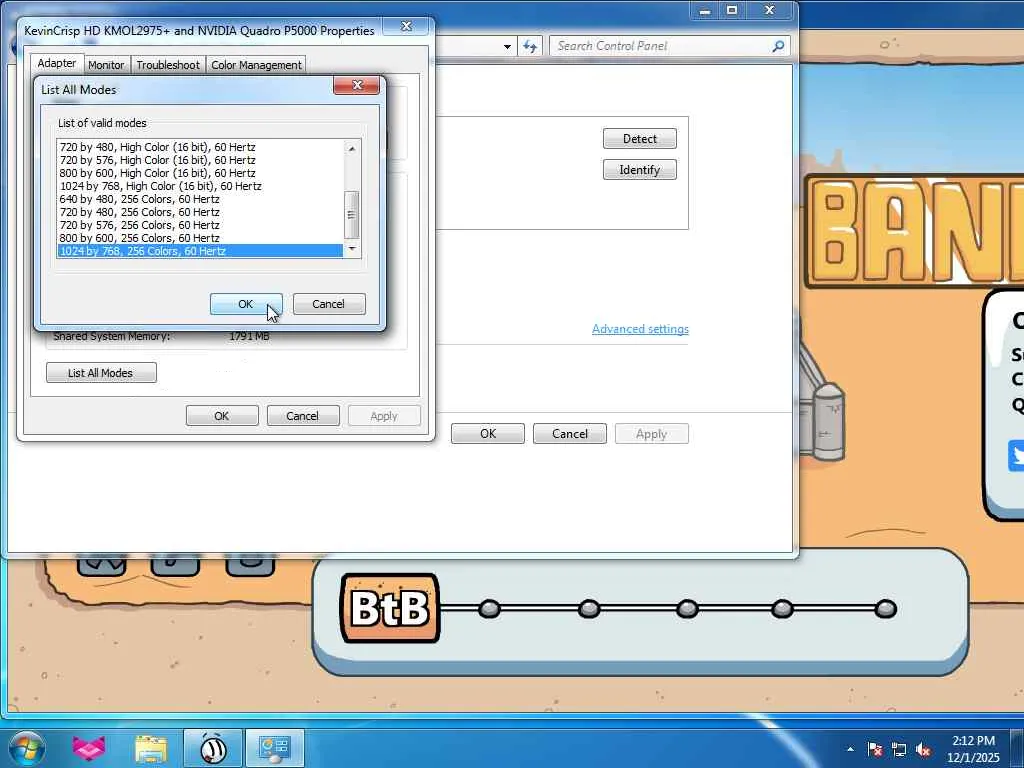Click the second timeline node after BtB

[x=589, y=609]
